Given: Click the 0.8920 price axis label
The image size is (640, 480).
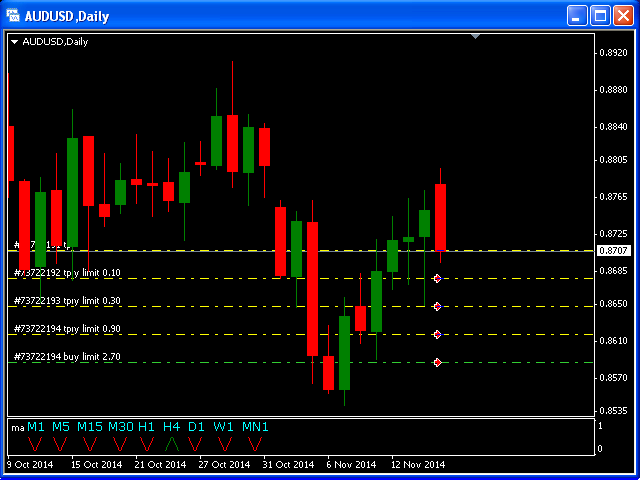Looking at the screenshot, I should click(x=613, y=53).
